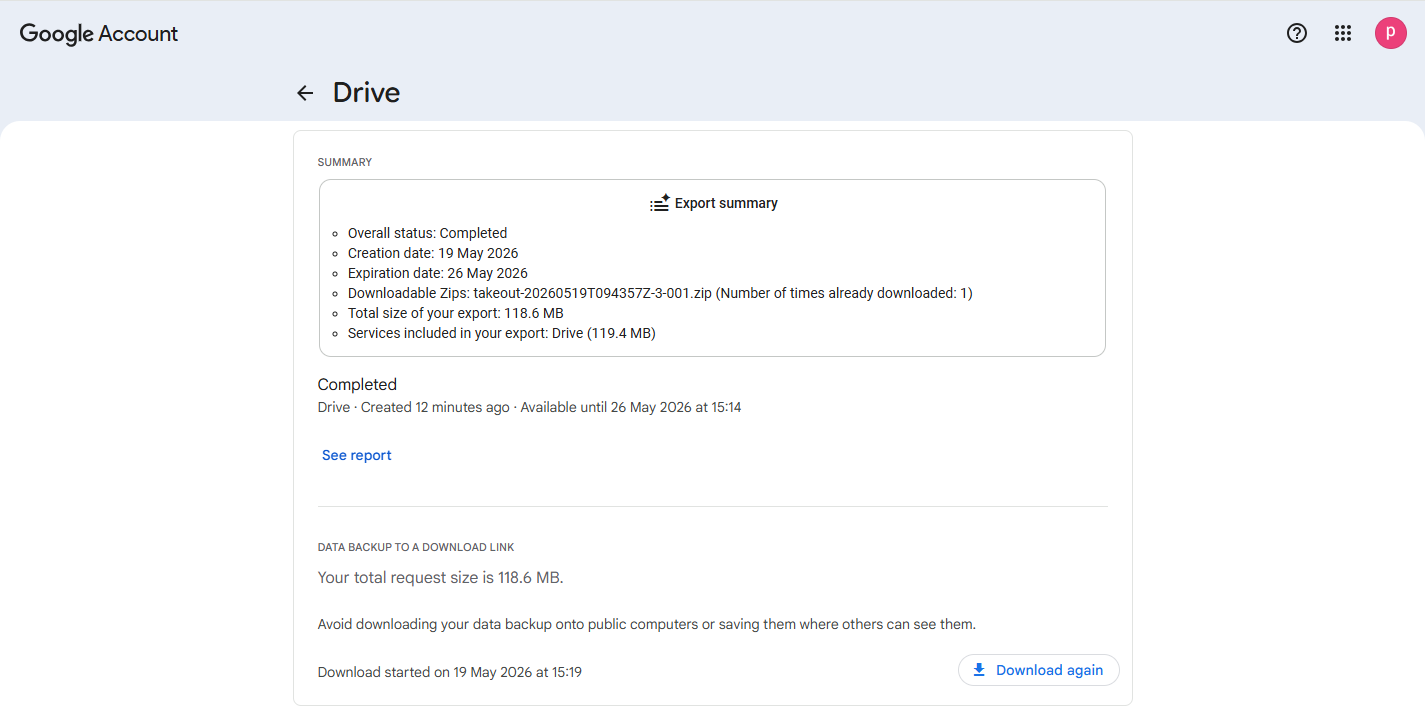Image resolution: width=1425 pixels, height=723 pixels.
Task: Click the Total size of your export line
Action: click(456, 313)
